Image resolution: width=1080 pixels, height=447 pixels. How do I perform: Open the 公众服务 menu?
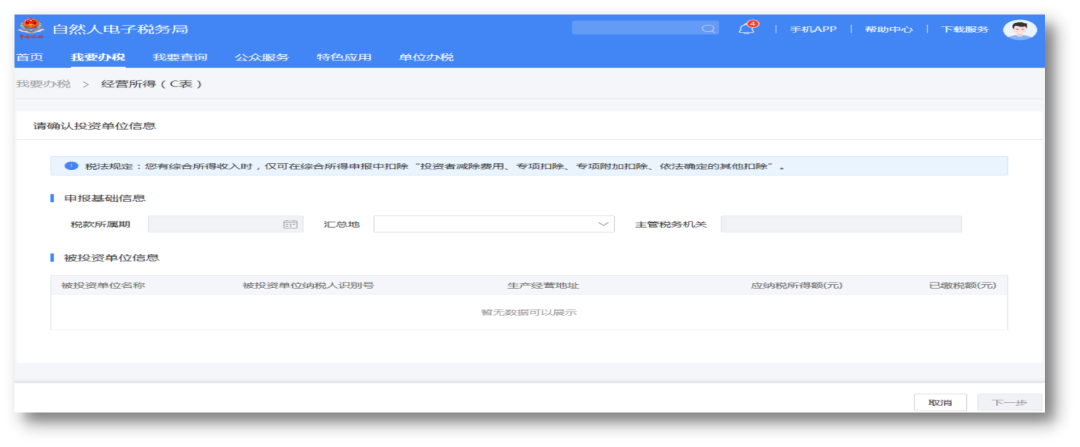coord(261,57)
